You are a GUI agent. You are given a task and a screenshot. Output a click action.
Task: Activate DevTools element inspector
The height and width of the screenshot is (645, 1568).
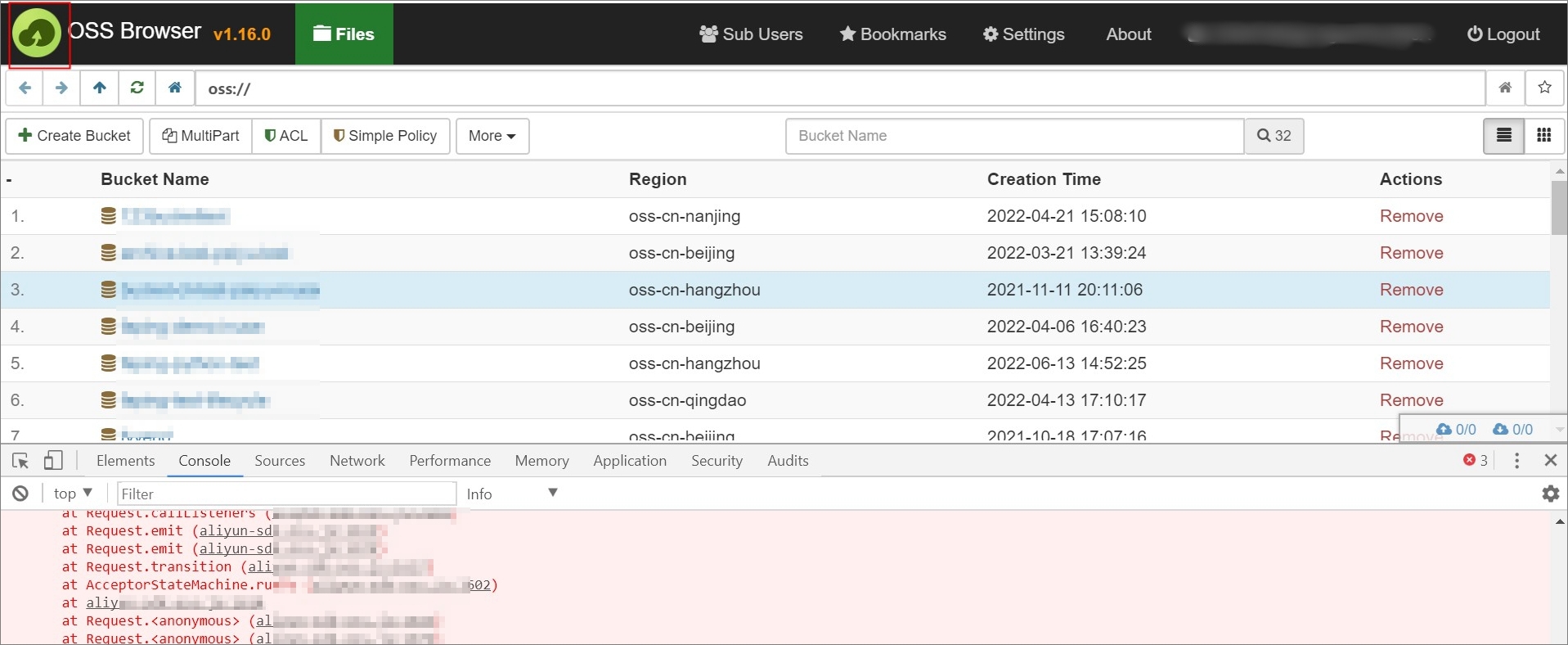click(x=20, y=461)
